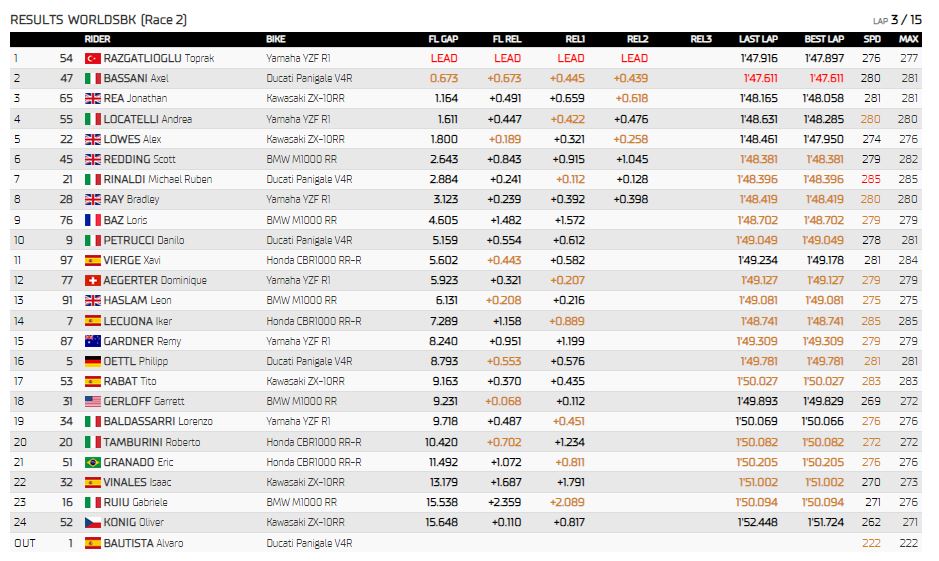Screen dimensions: 939x561
Task: Select LECUONA Iker's Honda CBR1000 RR-R bike
Action: pos(314,321)
